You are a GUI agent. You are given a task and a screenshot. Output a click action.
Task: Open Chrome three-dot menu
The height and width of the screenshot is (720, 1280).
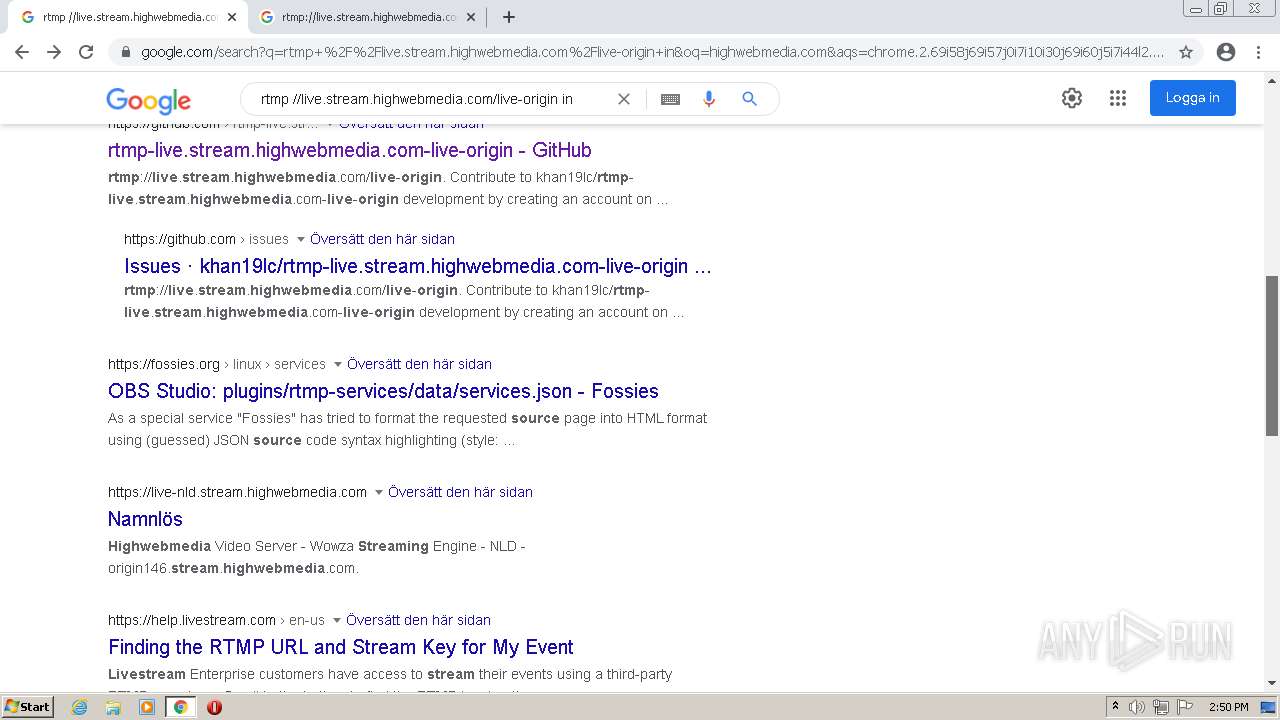[x=1258, y=52]
